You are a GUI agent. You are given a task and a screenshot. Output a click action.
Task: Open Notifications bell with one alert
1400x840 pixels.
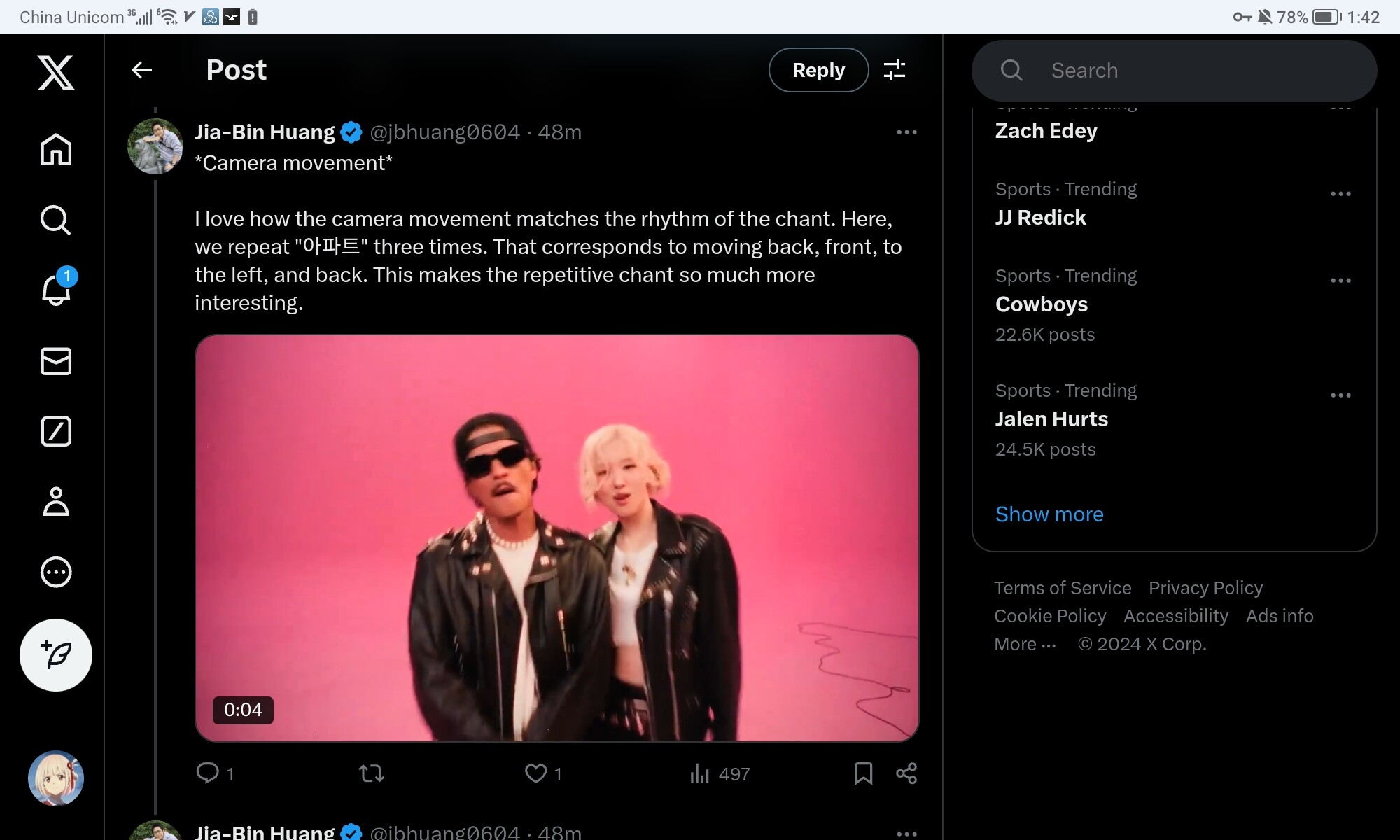click(56, 290)
